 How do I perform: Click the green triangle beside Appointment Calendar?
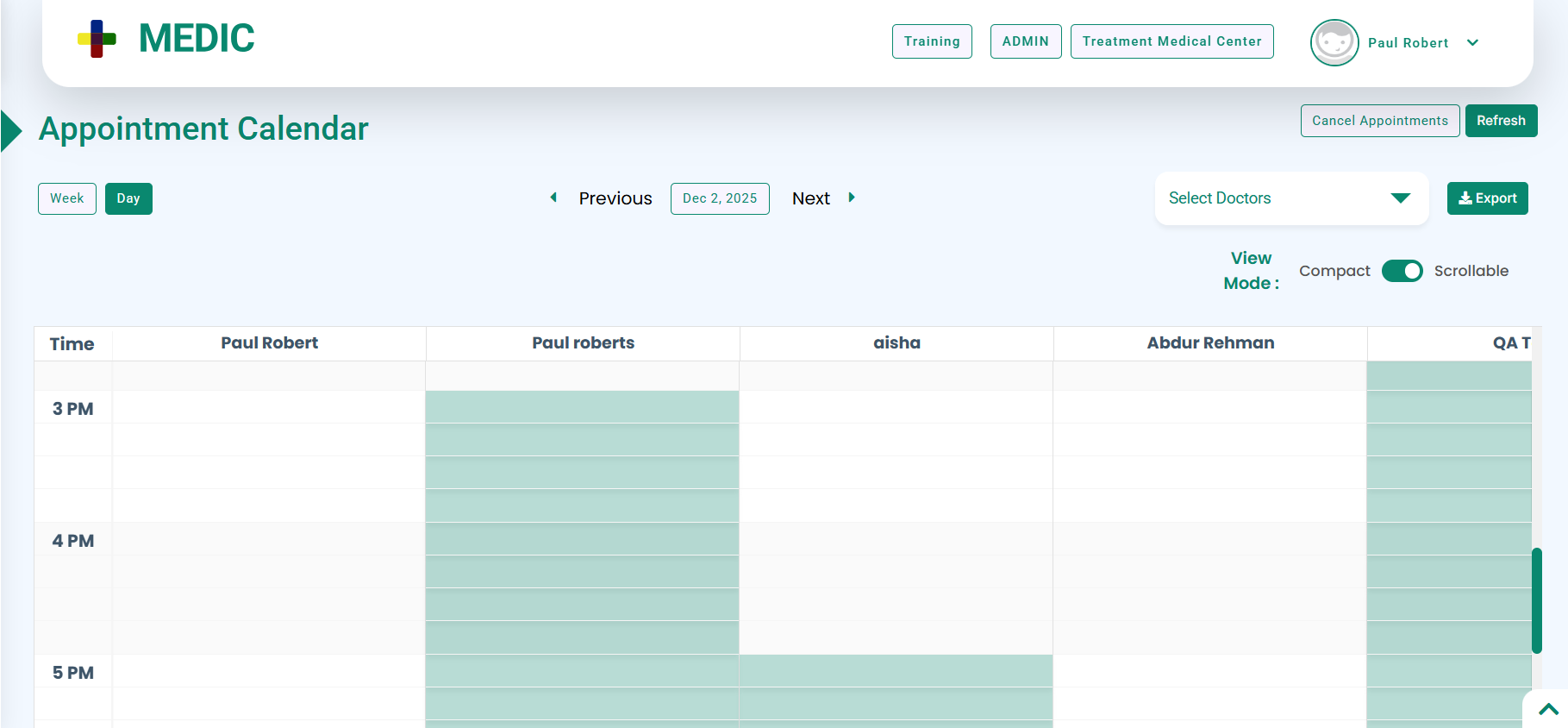pyautogui.click(x=12, y=131)
